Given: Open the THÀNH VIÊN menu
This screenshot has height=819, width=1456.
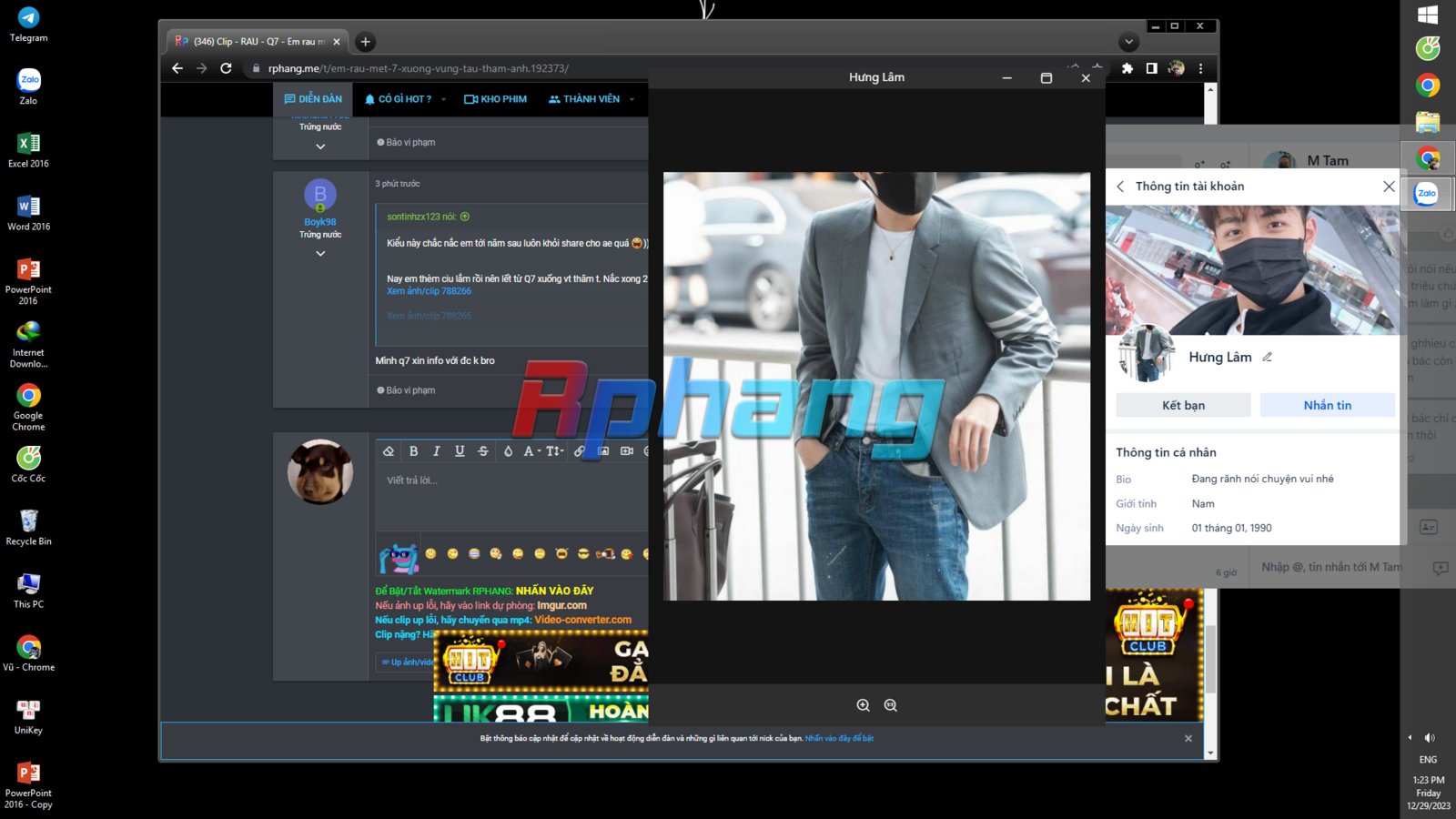Looking at the screenshot, I should click(584, 99).
